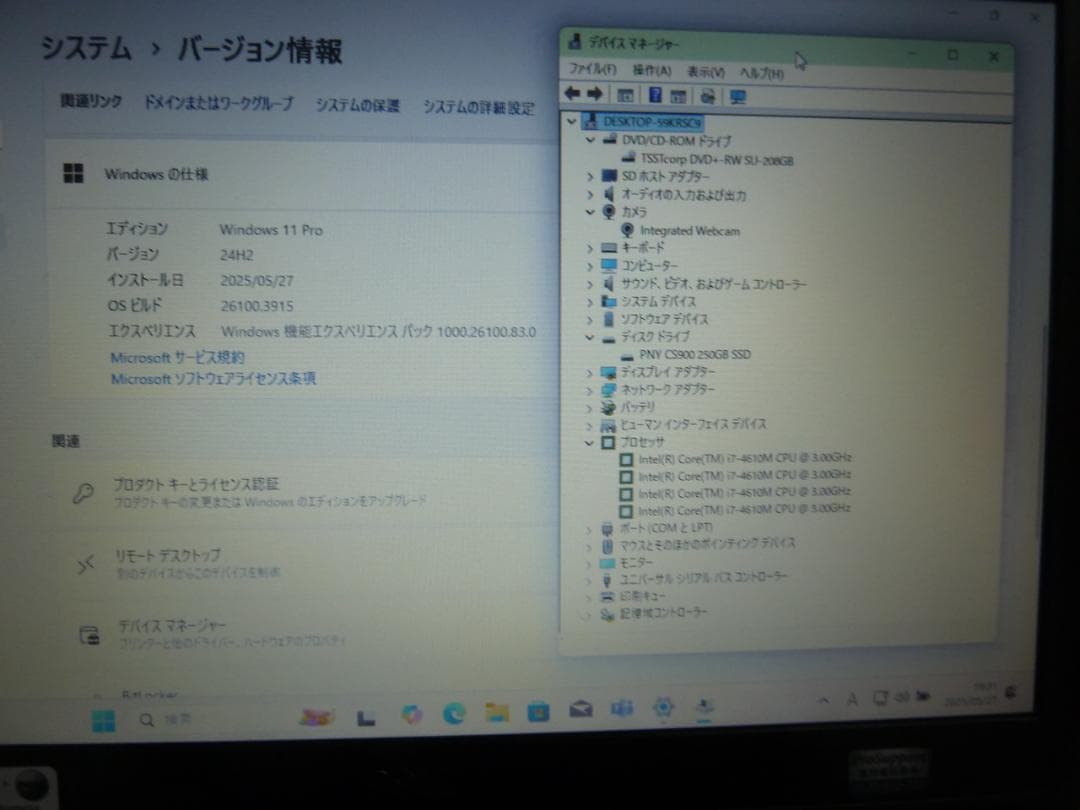Click the Help icon in Device Manager toolbar

click(x=653, y=93)
